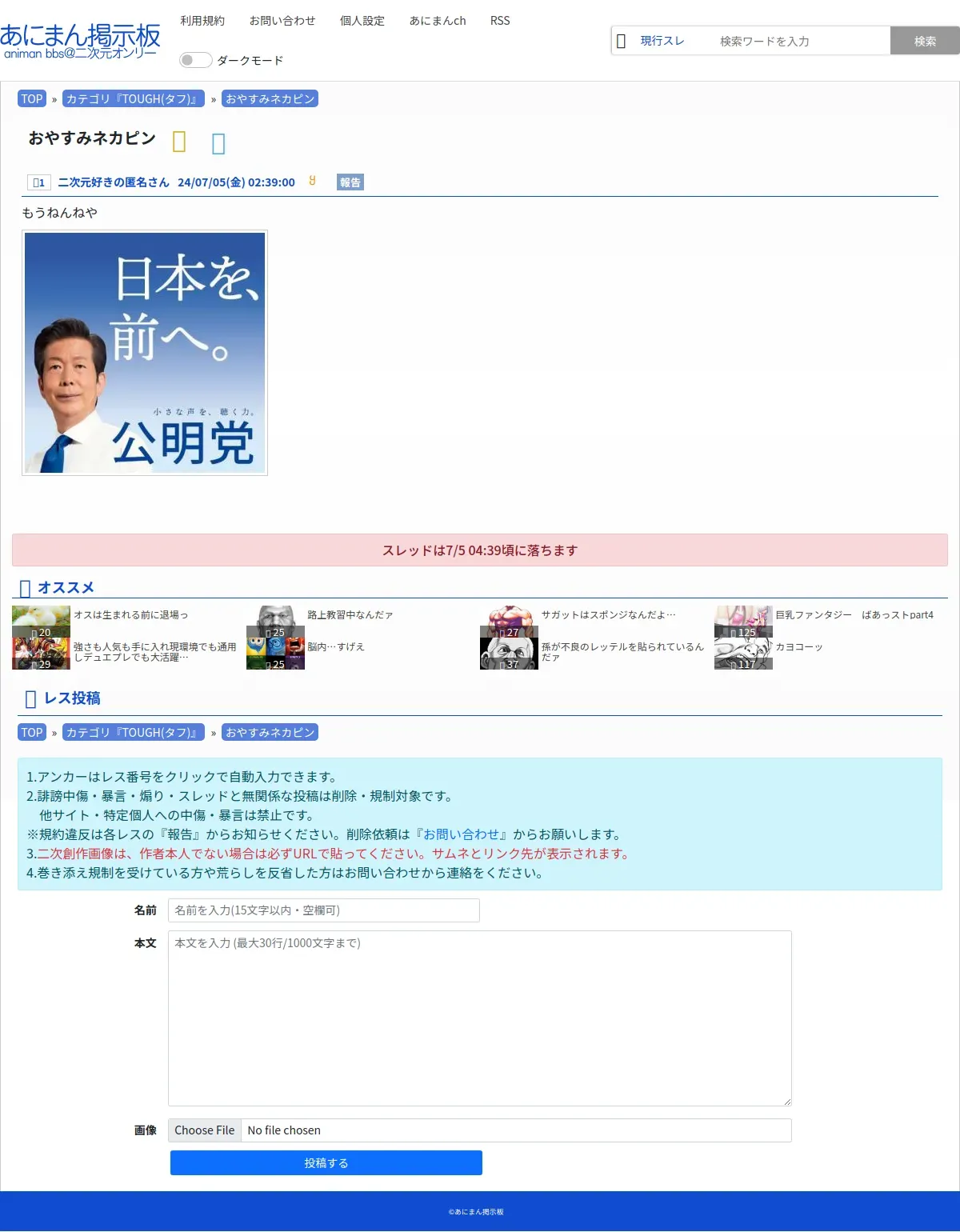The width and height of the screenshot is (960, 1232).
Task: Click the poster name 二次元好きの匿名さん
Action: (114, 182)
